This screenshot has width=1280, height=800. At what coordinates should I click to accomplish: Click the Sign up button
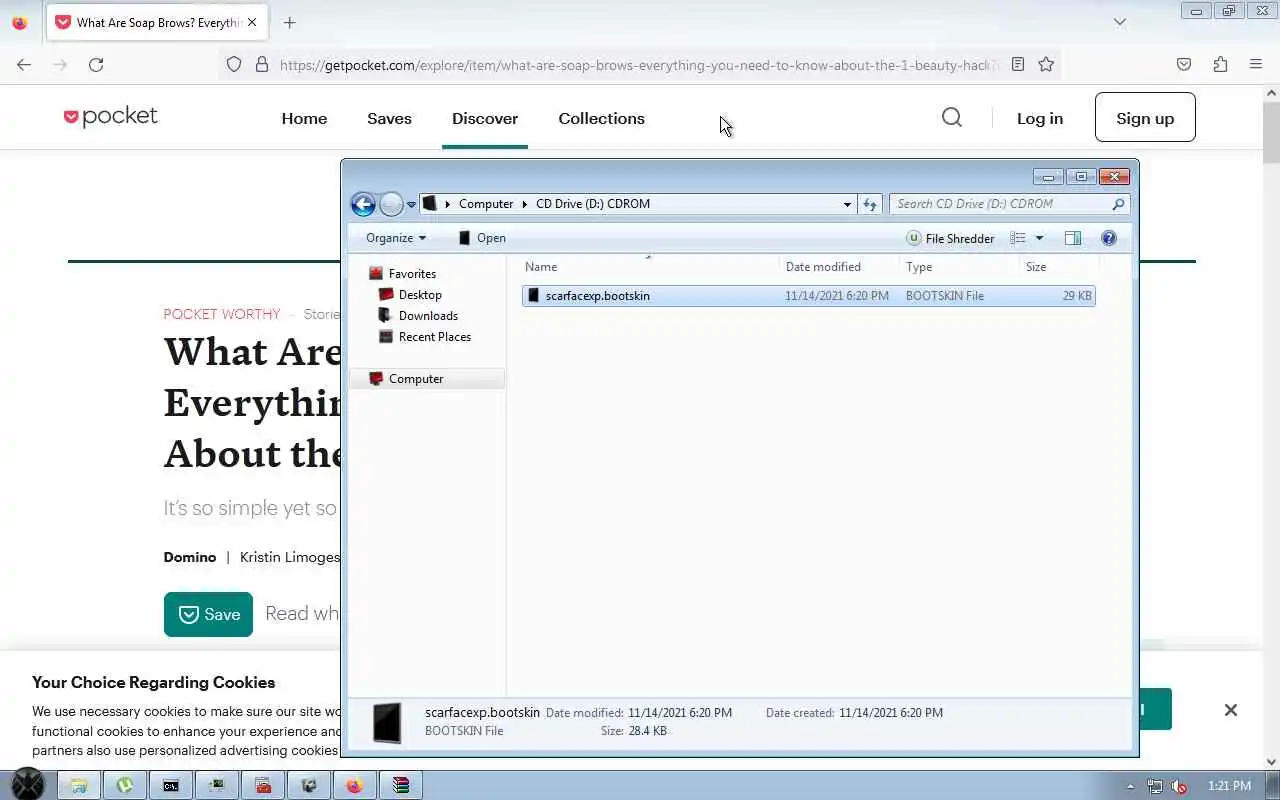point(1145,118)
